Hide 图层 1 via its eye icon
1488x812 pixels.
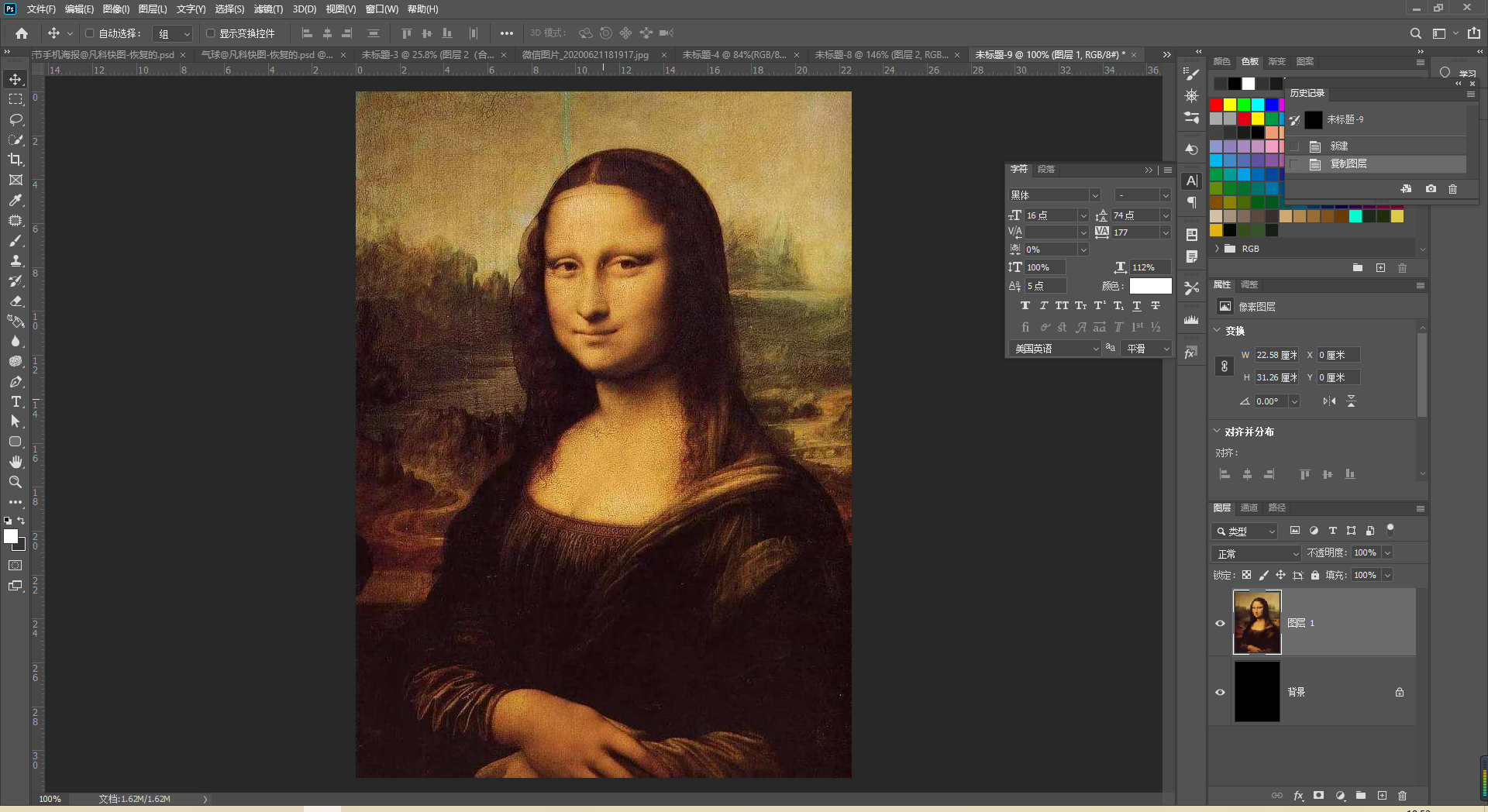(1220, 623)
